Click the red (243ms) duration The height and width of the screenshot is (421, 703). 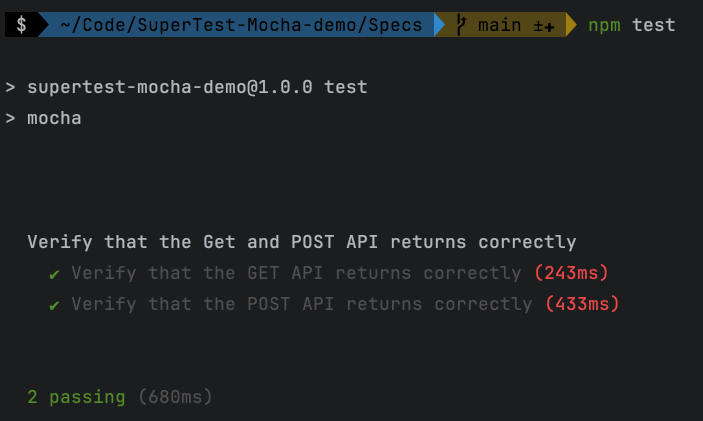pos(571,273)
